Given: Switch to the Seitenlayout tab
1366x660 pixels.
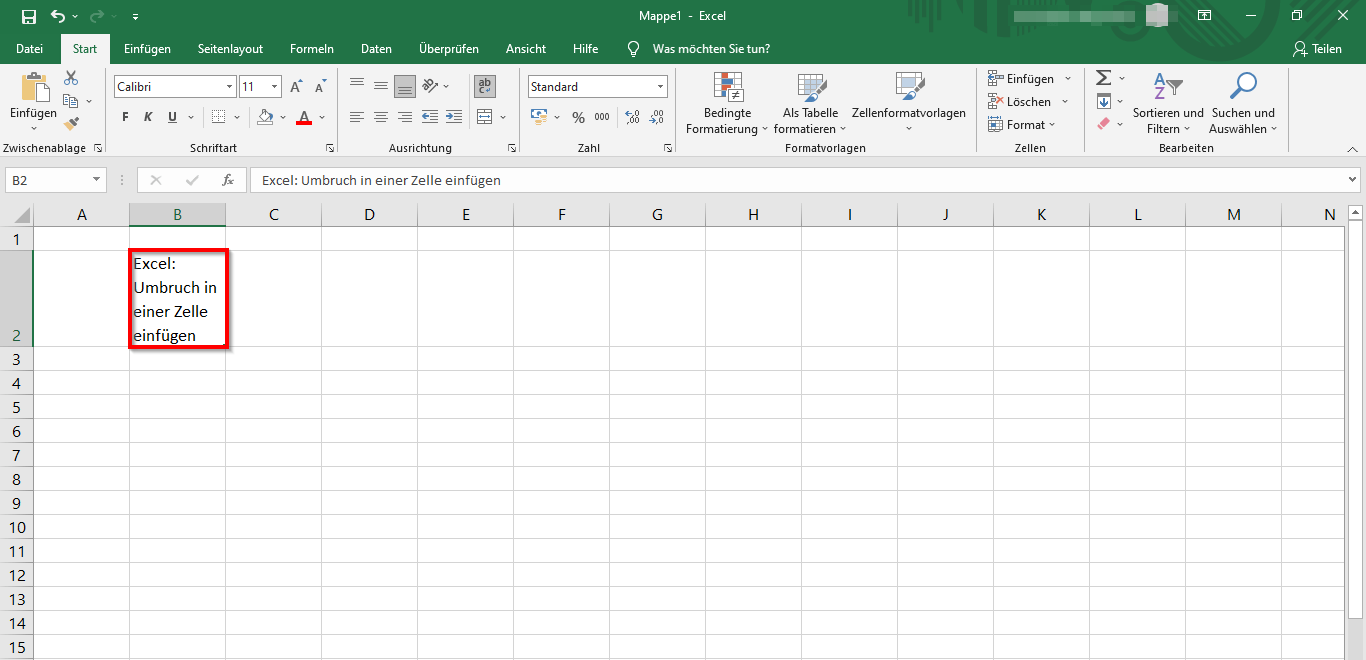Looking at the screenshot, I should 230,49.
